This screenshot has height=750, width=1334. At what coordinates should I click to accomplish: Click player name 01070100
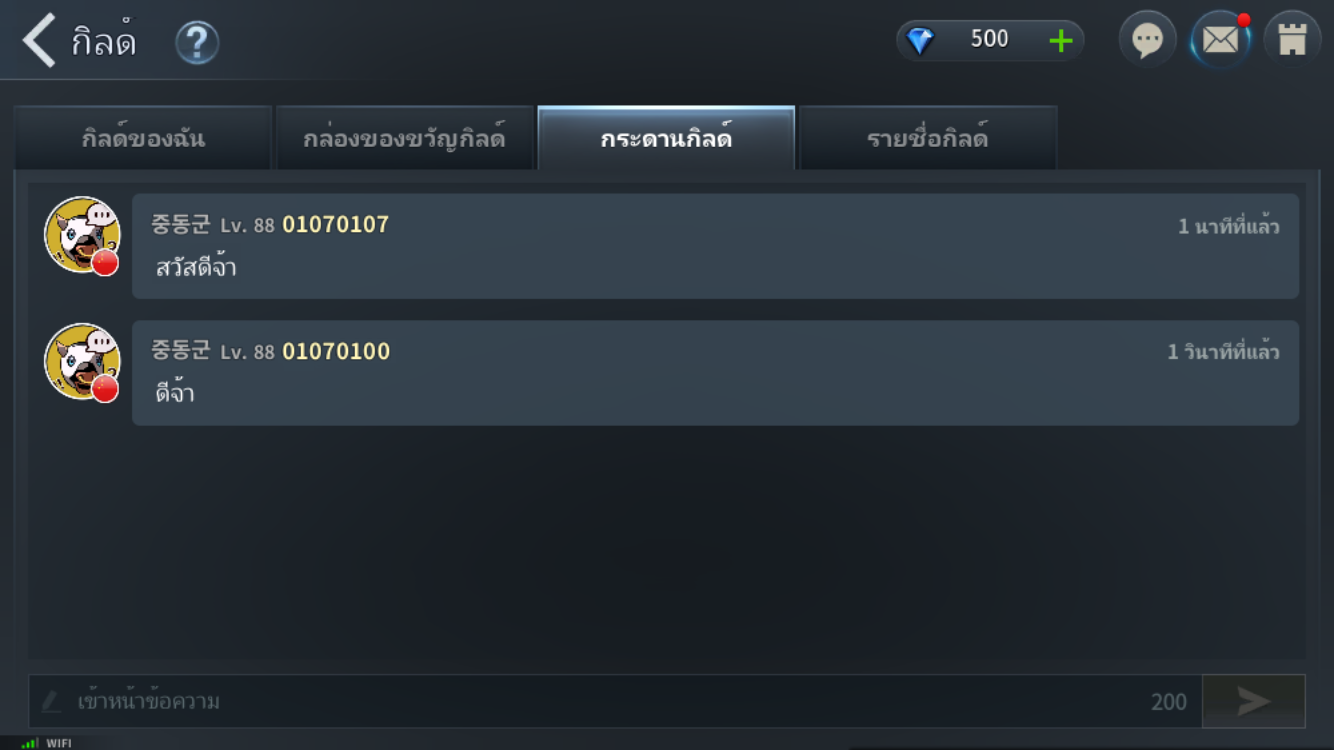[x=335, y=351]
